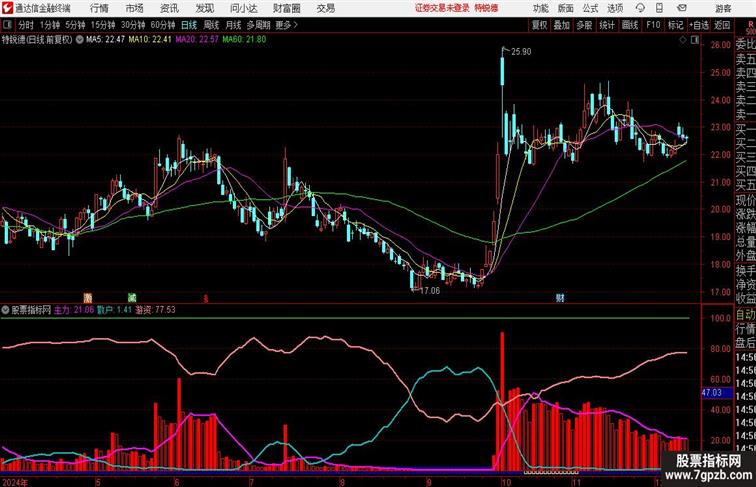
Task: Click the red 特锐德 stock name in title bar
Action: pos(486,8)
